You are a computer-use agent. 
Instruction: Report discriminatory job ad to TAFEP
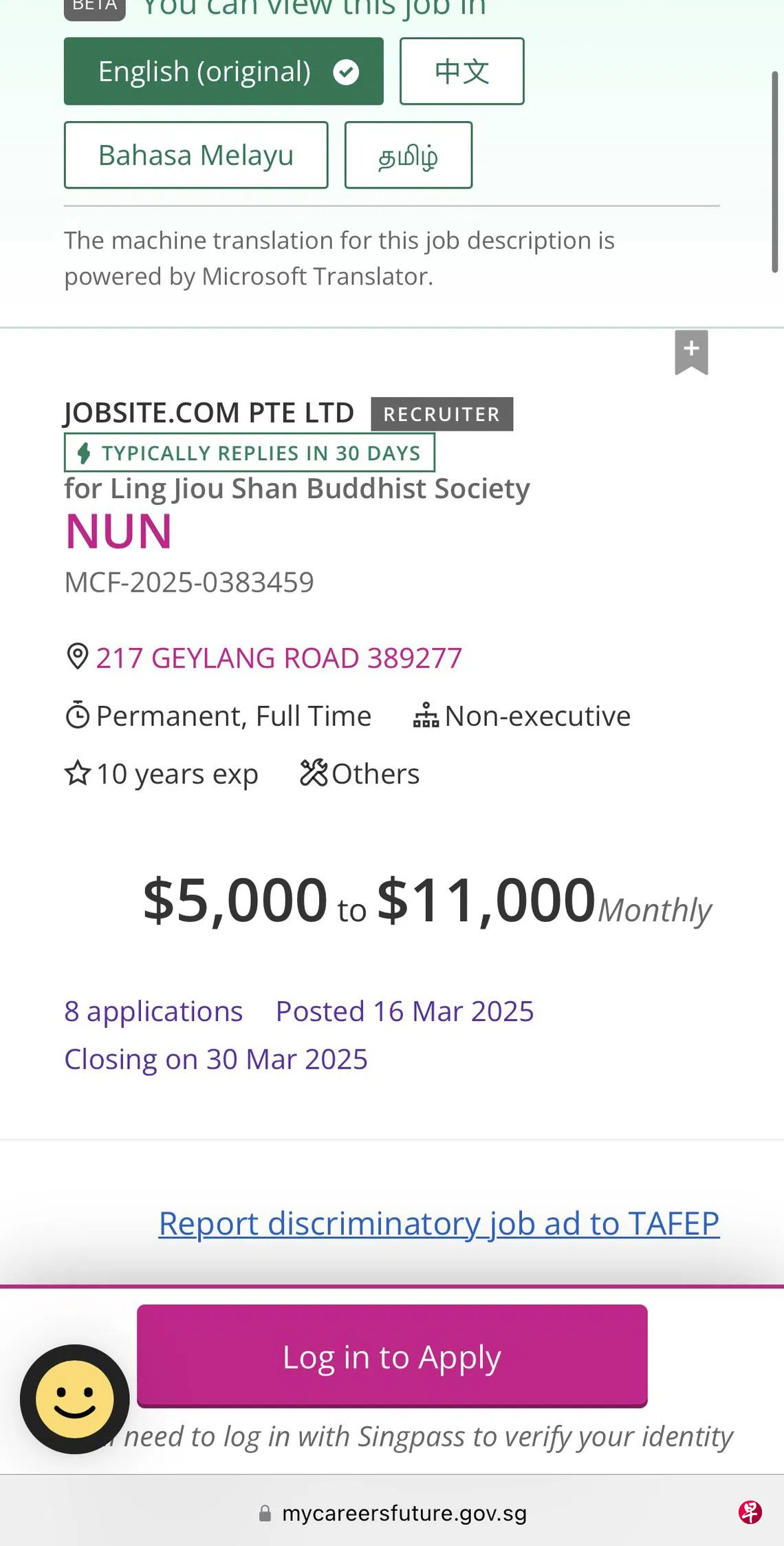click(x=439, y=1223)
